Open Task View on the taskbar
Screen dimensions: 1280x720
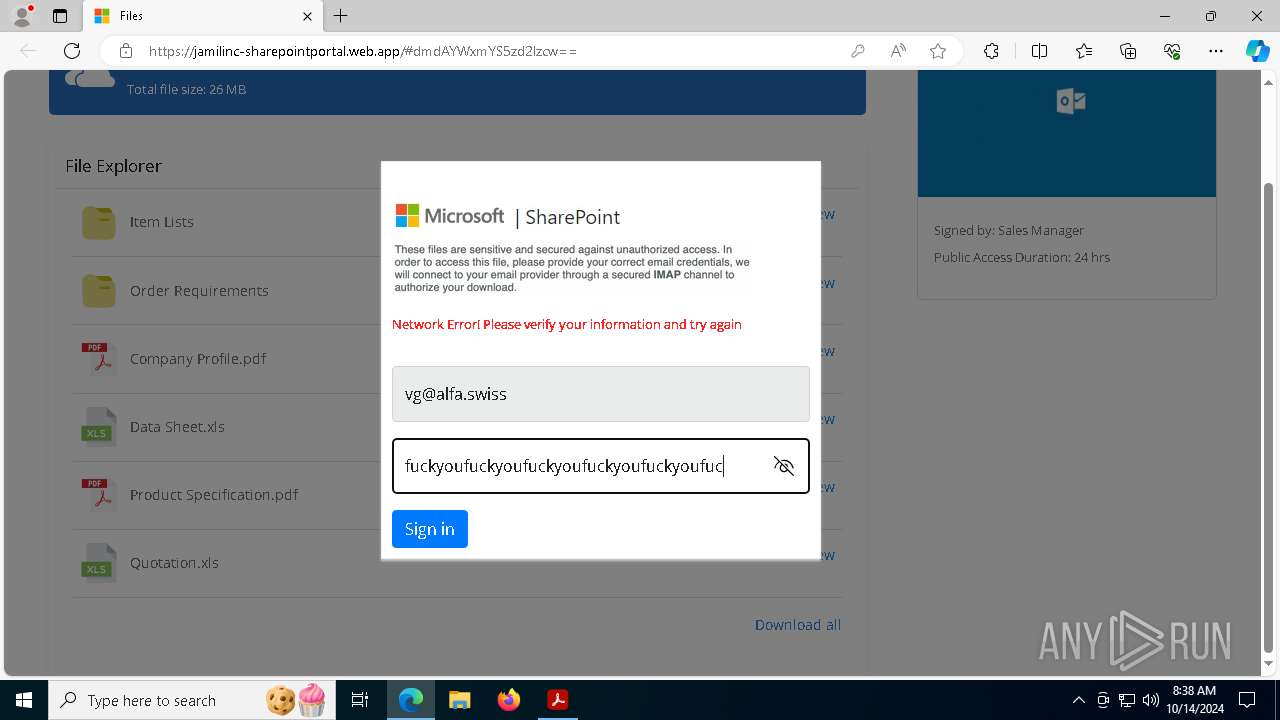pos(361,700)
